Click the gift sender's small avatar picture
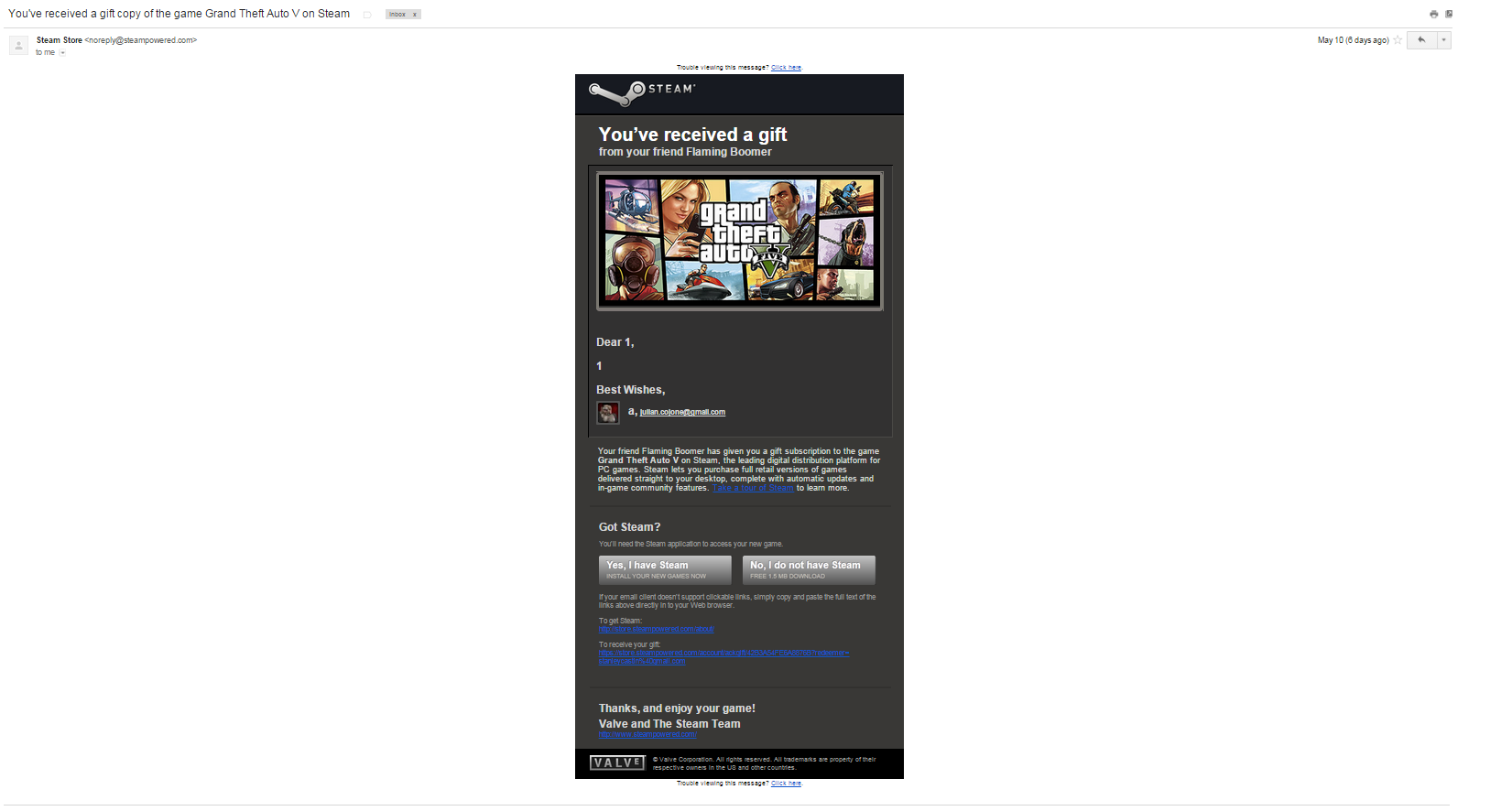The image size is (1512, 811). 608,413
